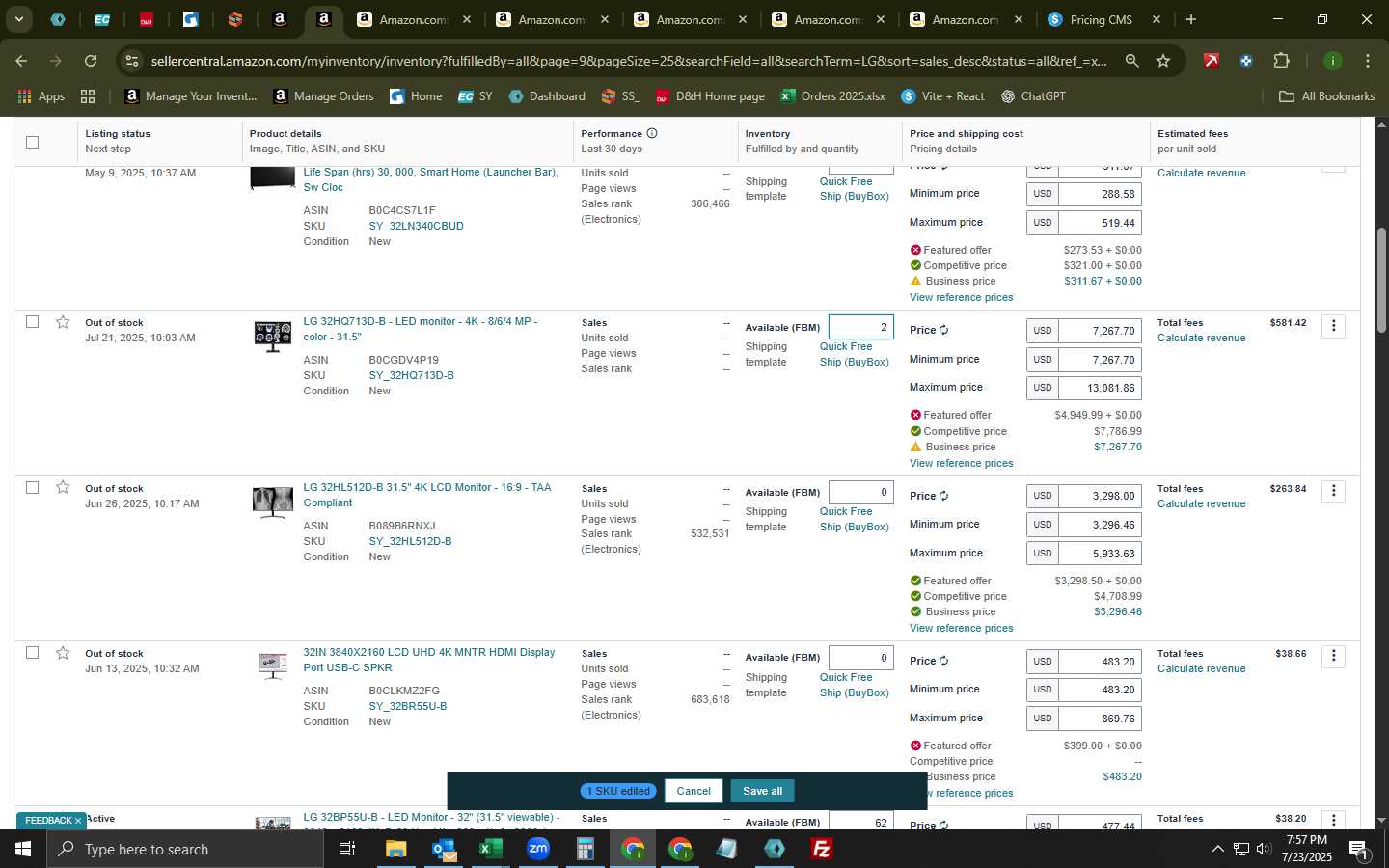Click the Windows search box
This screenshot has height=868, width=1389.
point(185,849)
